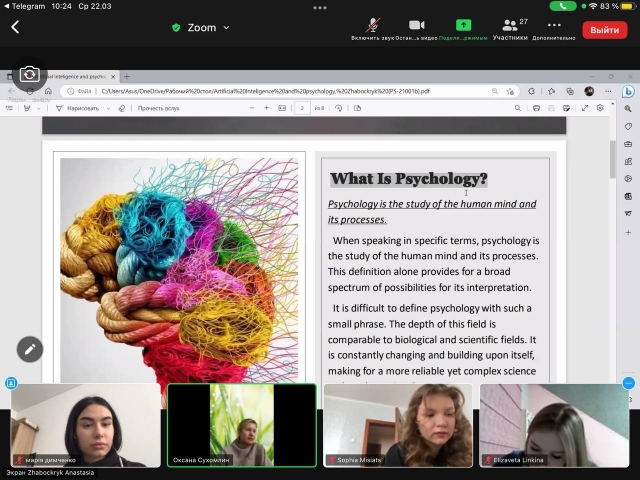640x480 pixels.
Task: Open a new browser tab
Action: pos(126,76)
